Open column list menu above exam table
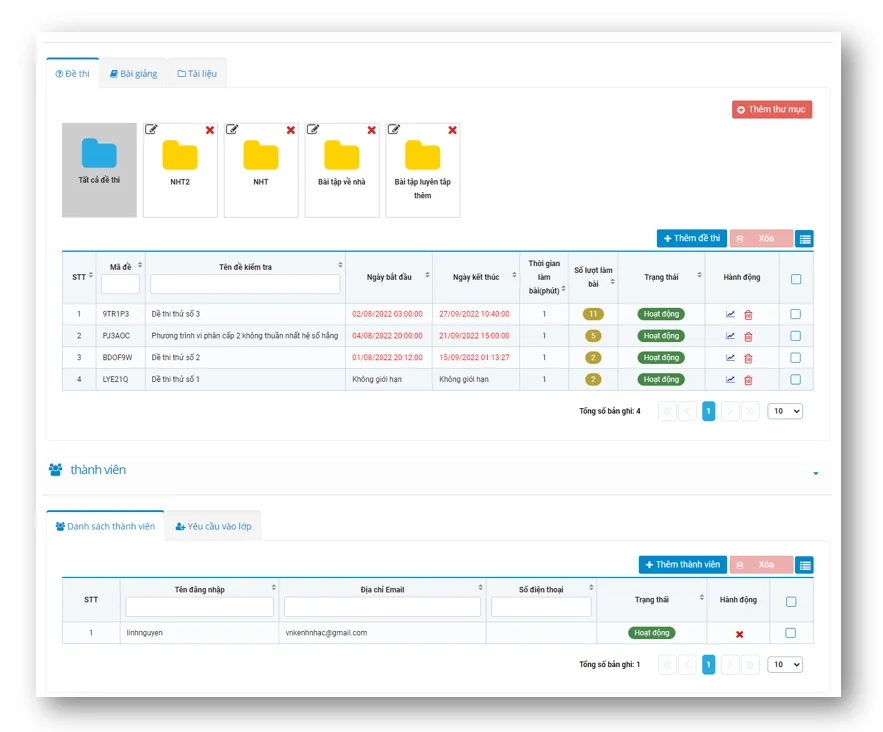 (804, 239)
